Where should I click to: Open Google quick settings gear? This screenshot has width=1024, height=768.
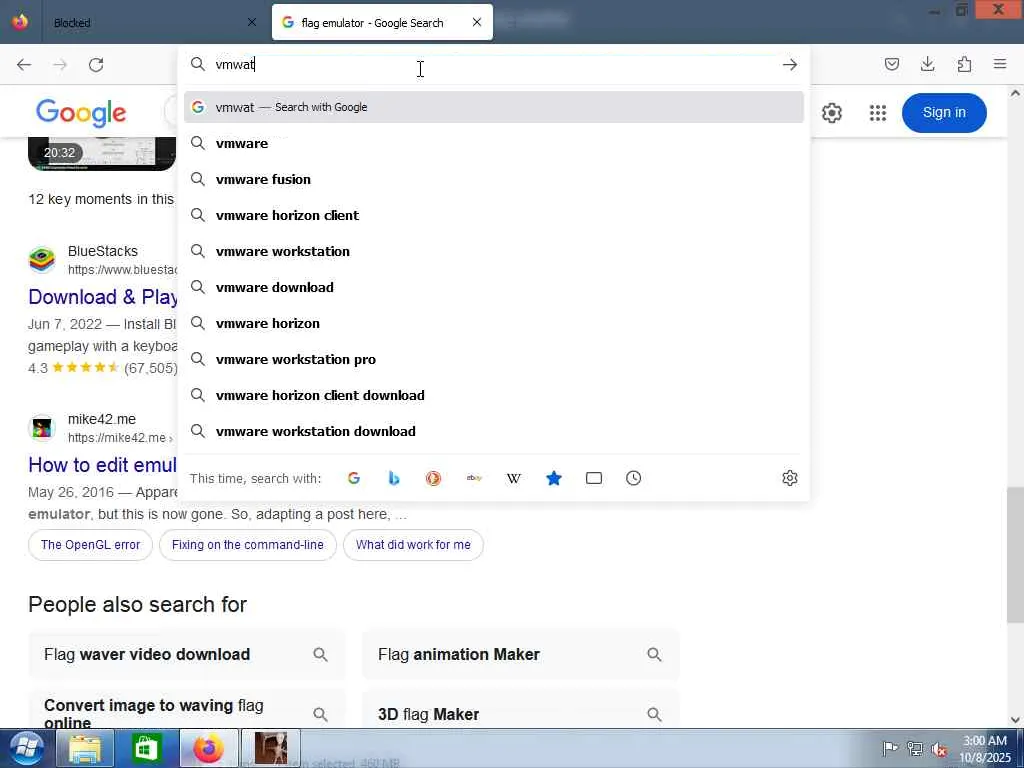tap(831, 113)
